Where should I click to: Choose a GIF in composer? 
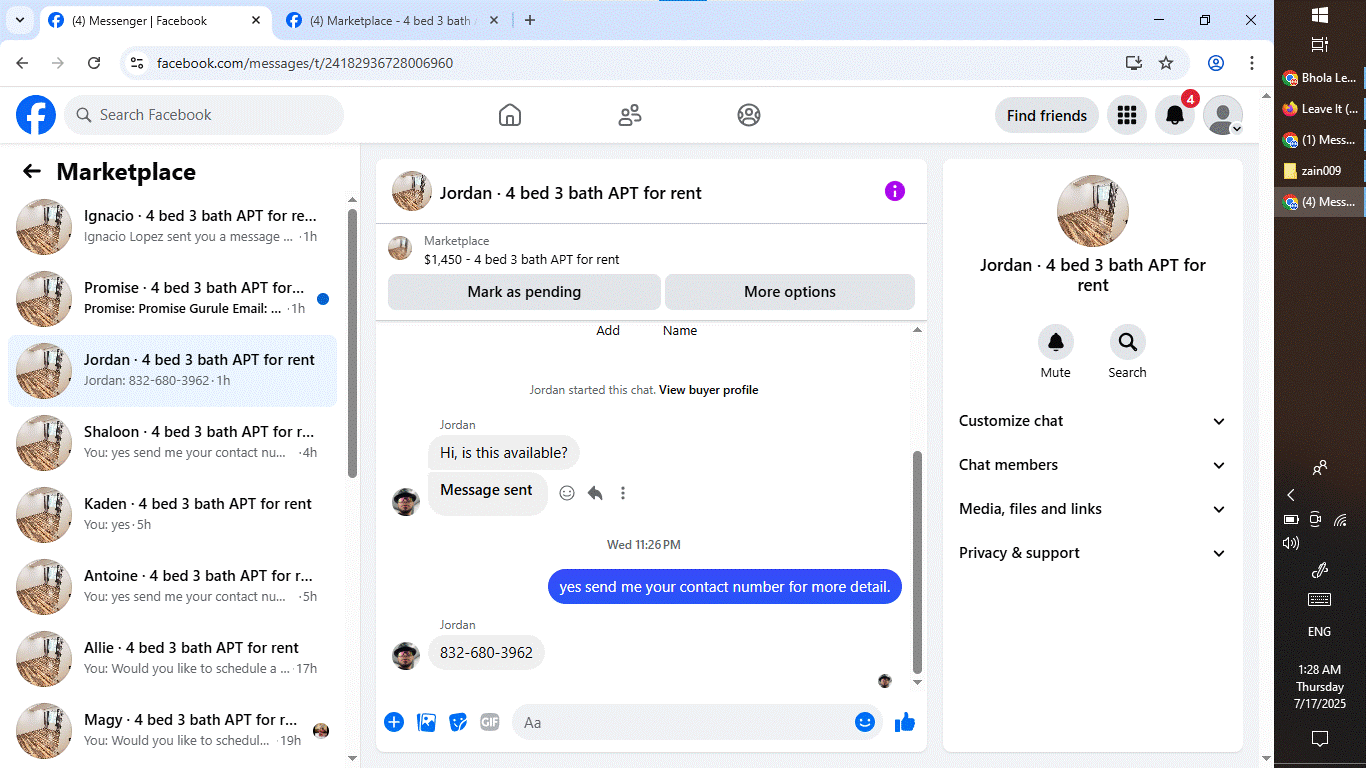click(x=489, y=722)
